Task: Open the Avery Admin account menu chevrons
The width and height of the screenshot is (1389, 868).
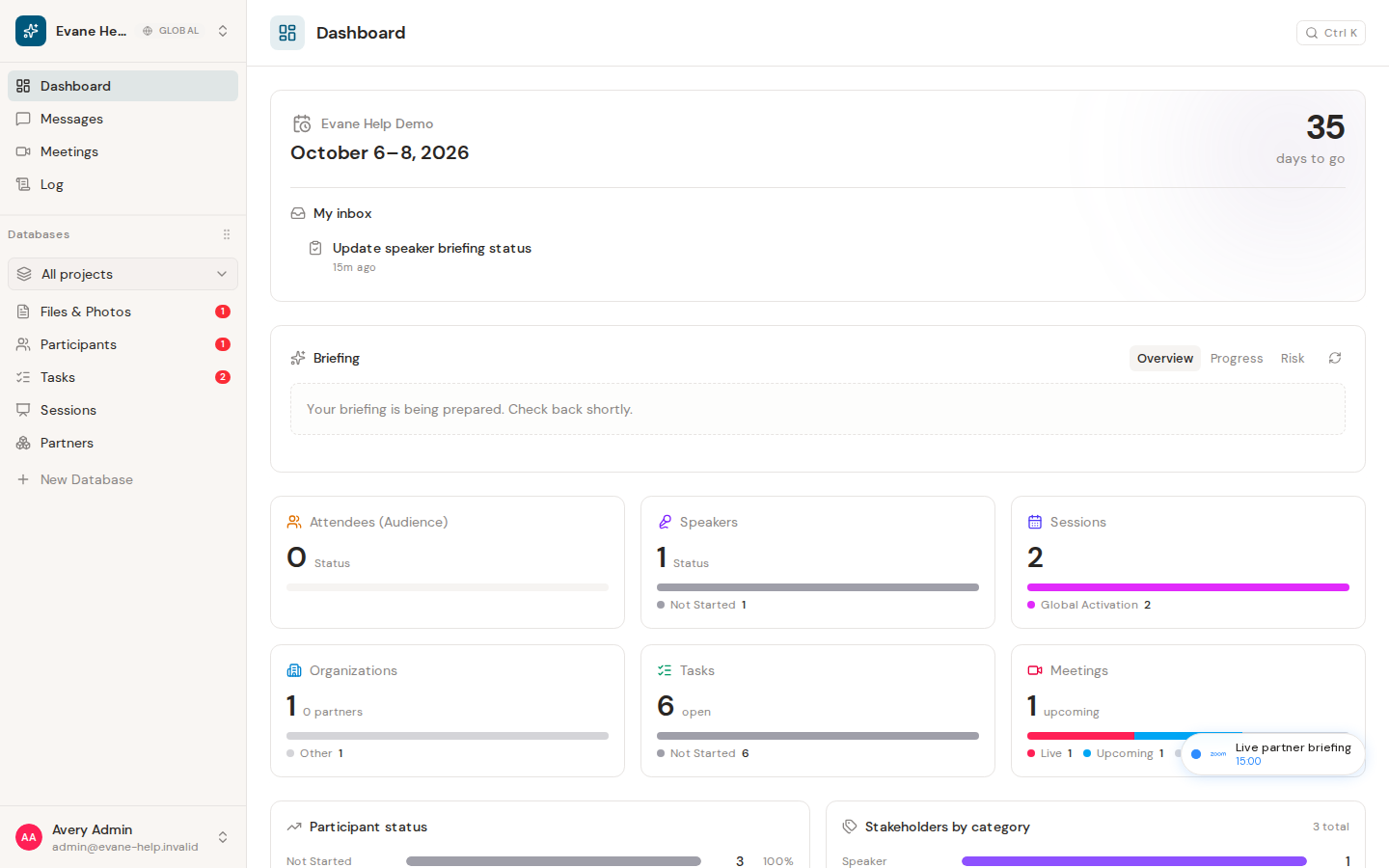Action: coord(223,837)
